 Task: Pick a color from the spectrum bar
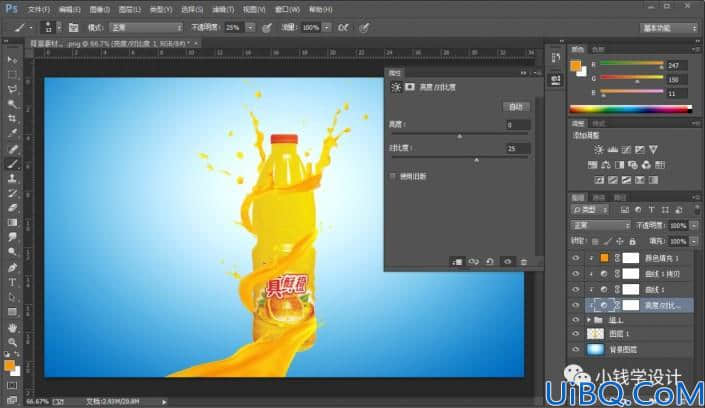click(x=630, y=109)
